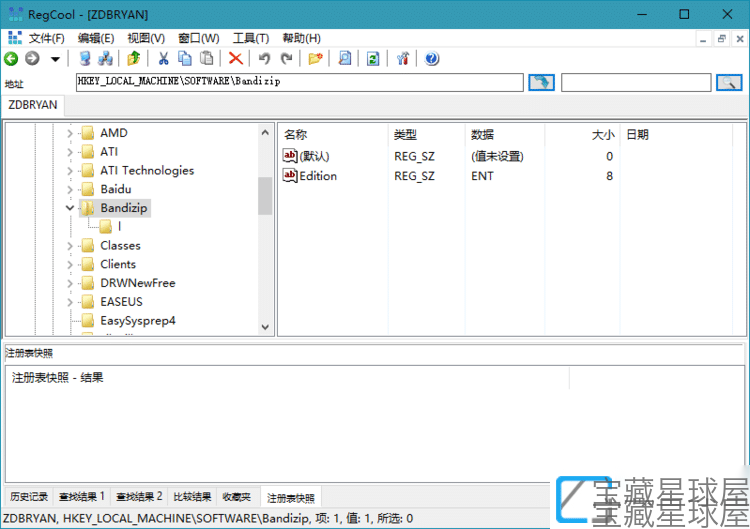Click the RegCool app icon in menu bar
The image size is (750, 529).
pos(15,38)
